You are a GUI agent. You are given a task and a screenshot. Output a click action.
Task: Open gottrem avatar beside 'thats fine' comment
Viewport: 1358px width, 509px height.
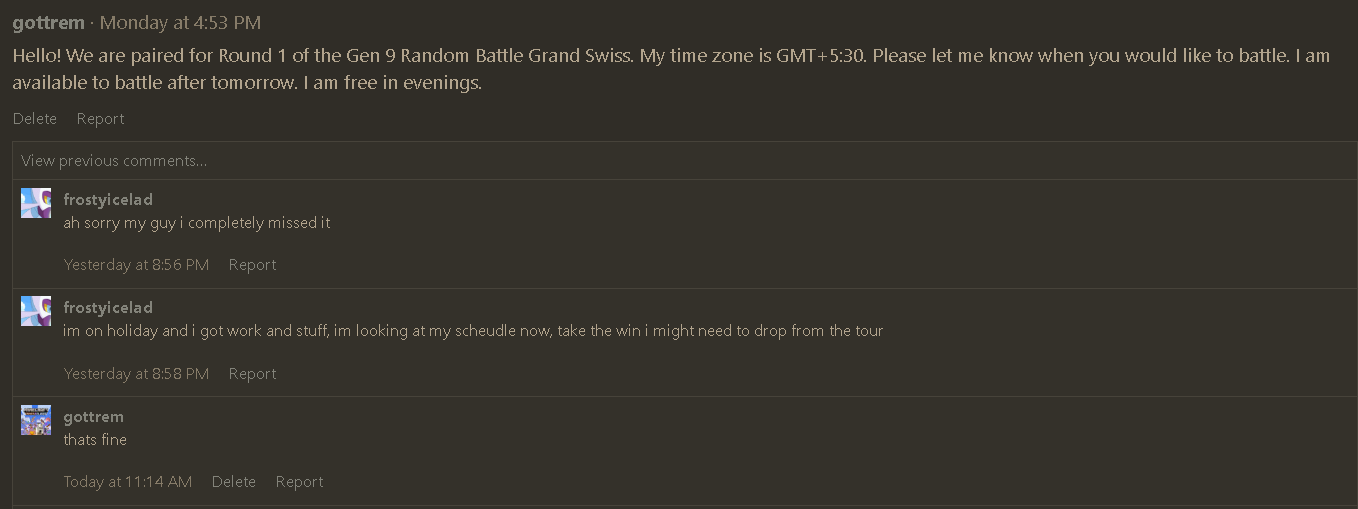pos(36,420)
